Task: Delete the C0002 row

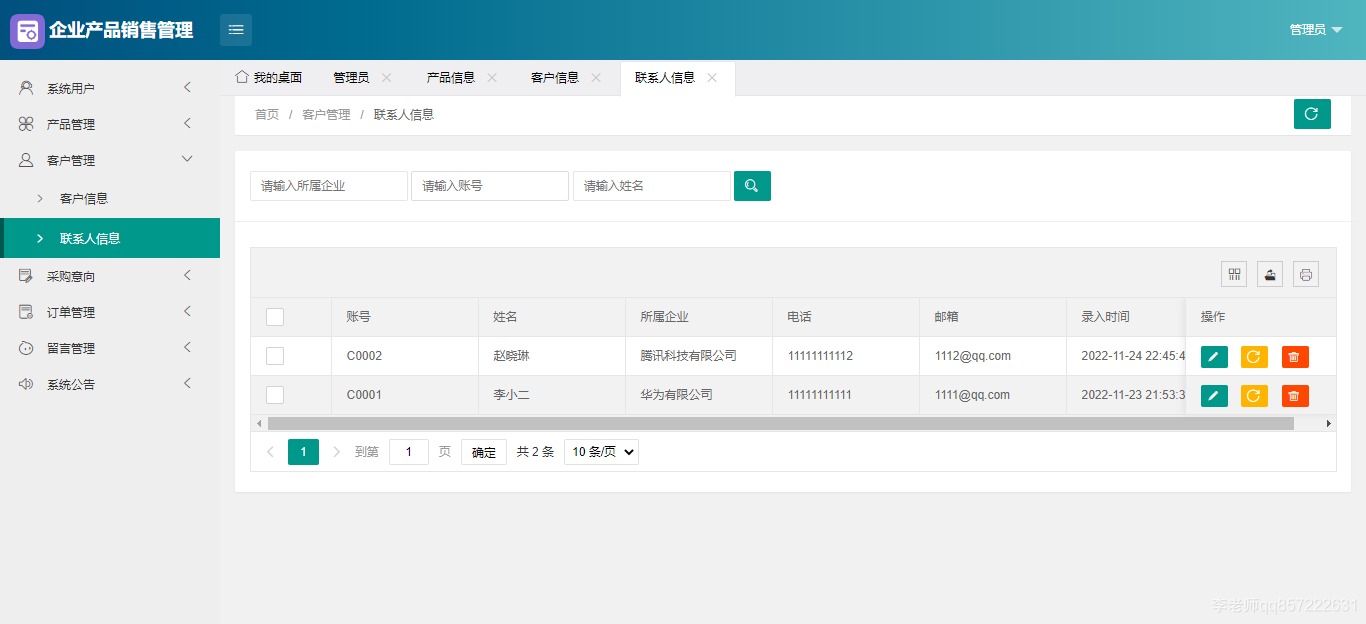Action: click(1295, 357)
